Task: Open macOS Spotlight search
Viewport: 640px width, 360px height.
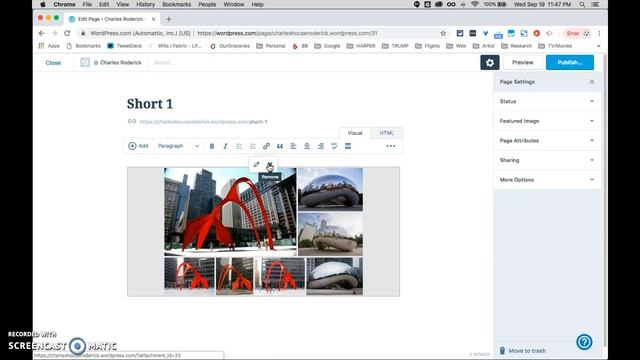Action: [582, 4]
